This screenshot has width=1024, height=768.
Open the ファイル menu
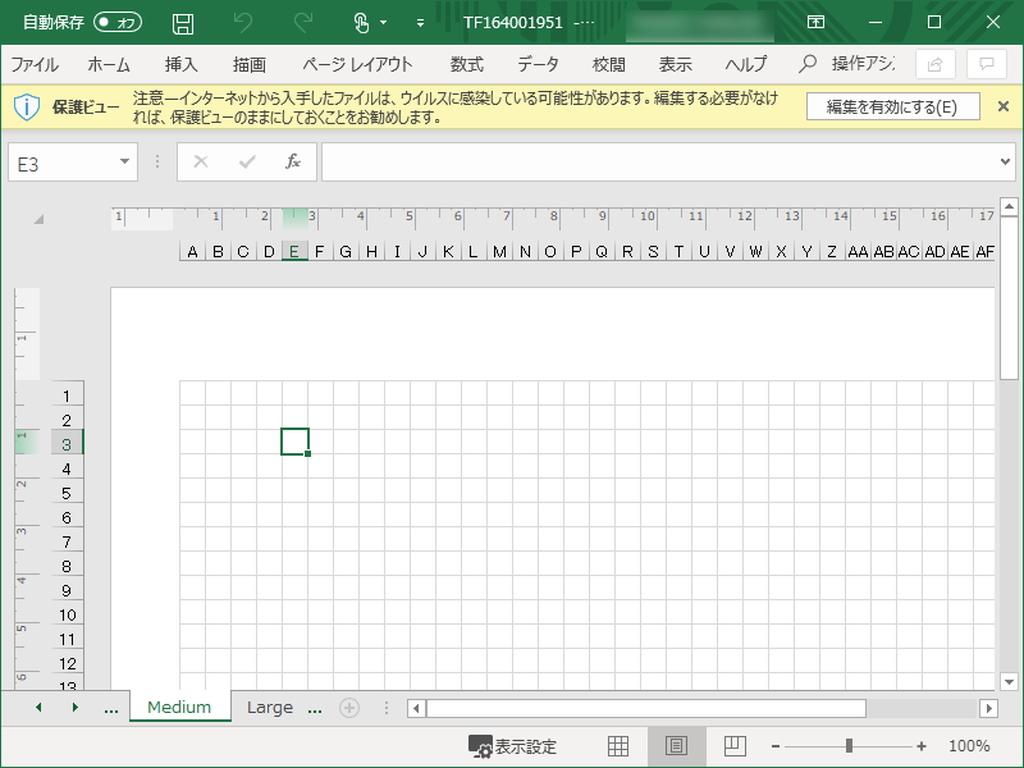pos(35,64)
